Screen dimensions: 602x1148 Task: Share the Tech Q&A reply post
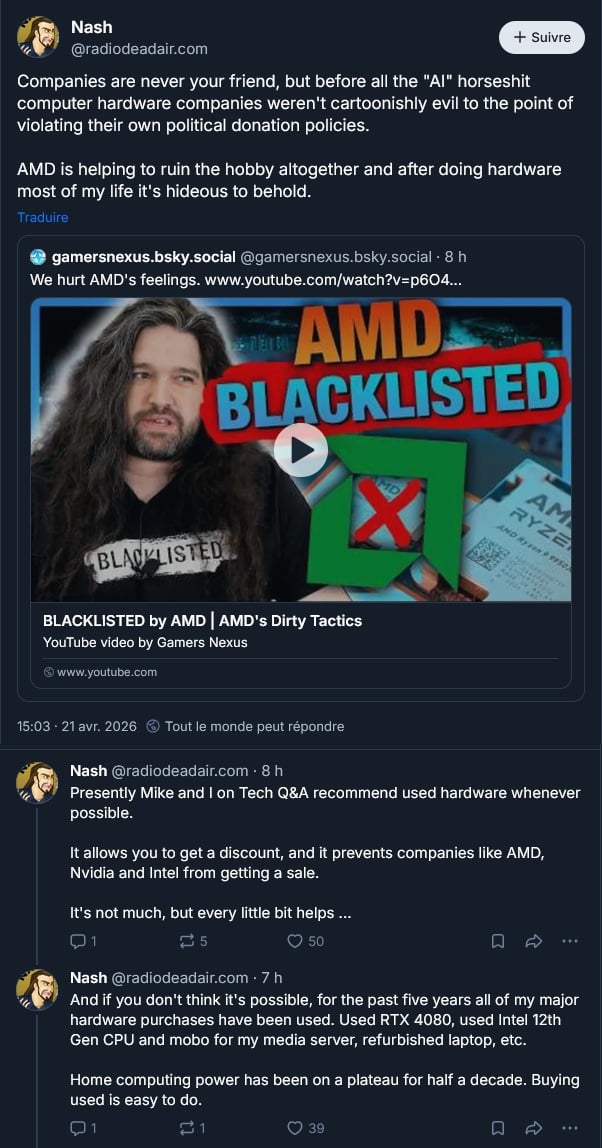pos(533,942)
